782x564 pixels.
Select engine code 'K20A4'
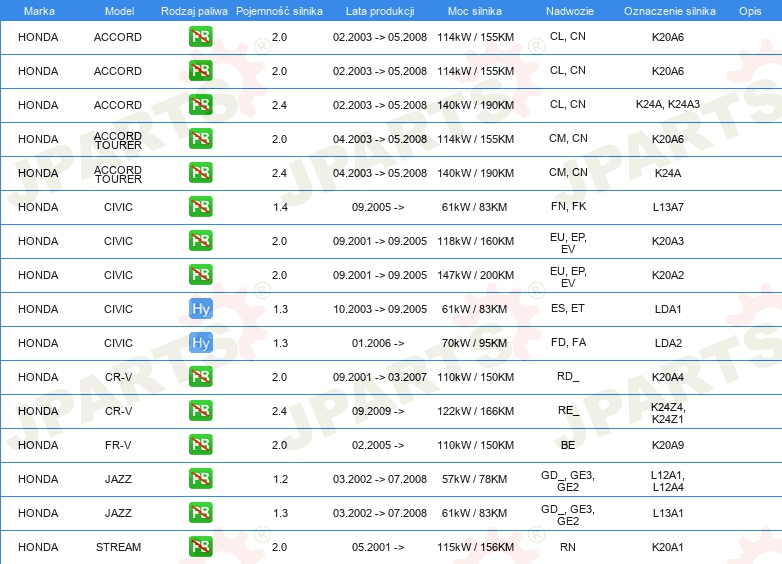click(668, 377)
